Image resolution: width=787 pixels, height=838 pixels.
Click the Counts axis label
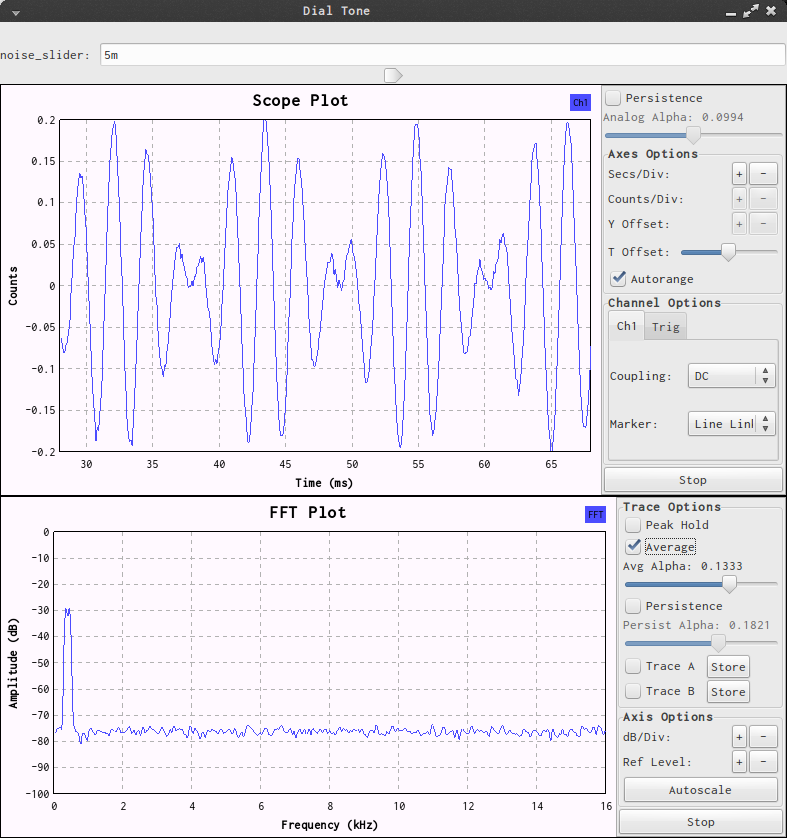(x=13, y=286)
